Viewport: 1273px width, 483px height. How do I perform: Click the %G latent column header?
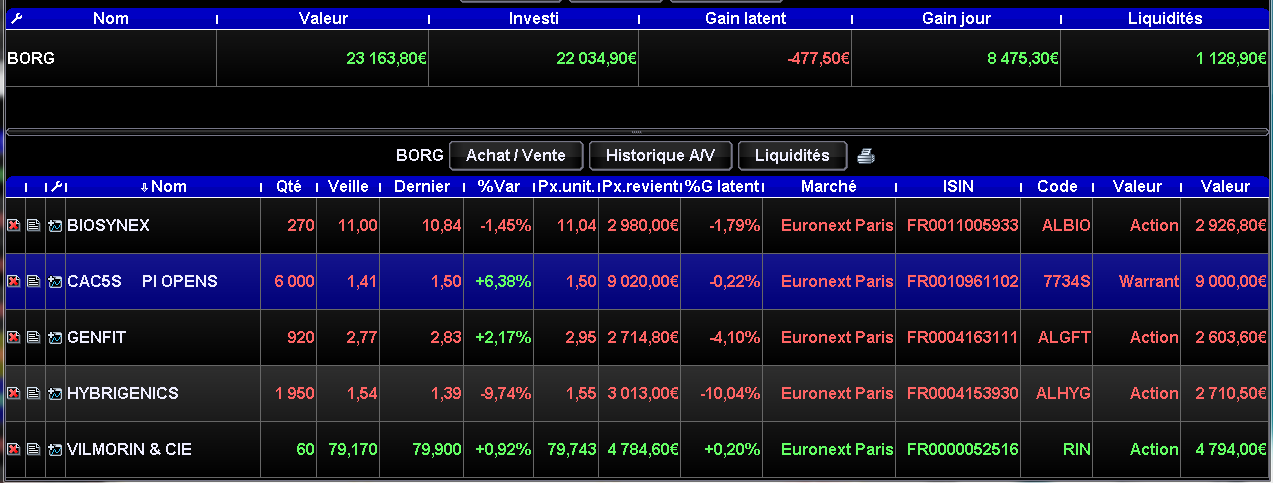tap(721, 186)
